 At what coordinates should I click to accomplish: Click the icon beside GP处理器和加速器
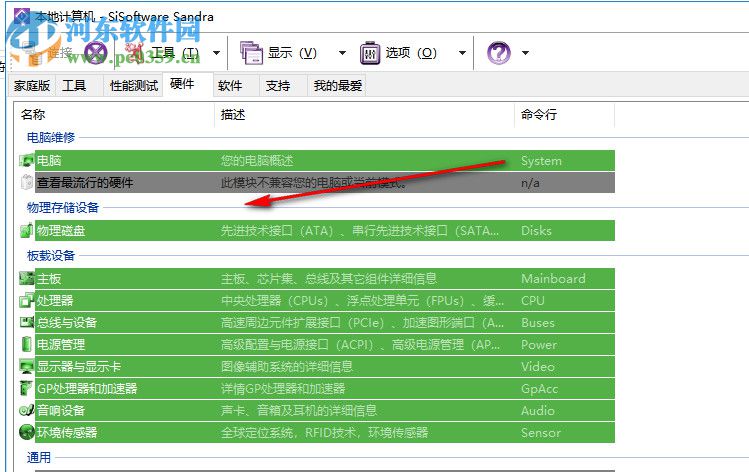coord(27,388)
